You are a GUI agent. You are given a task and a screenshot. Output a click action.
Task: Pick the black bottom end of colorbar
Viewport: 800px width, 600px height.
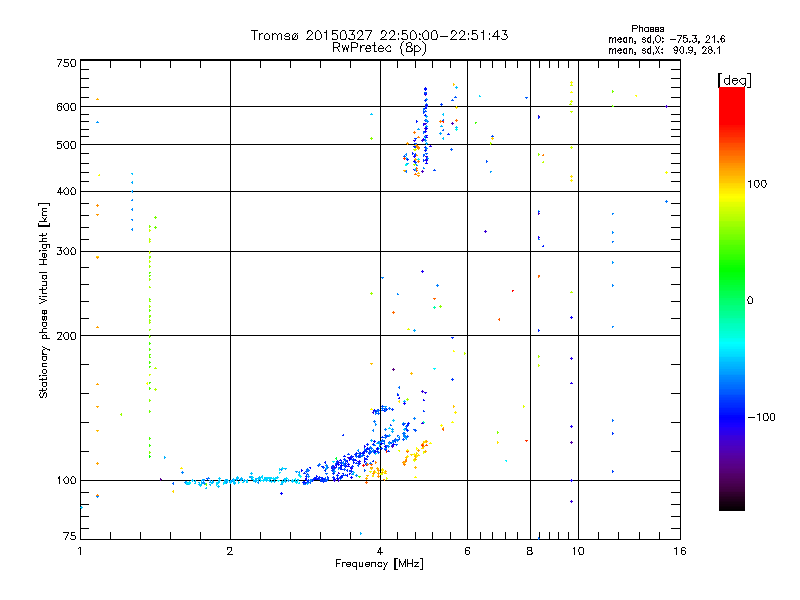click(731, 505)
